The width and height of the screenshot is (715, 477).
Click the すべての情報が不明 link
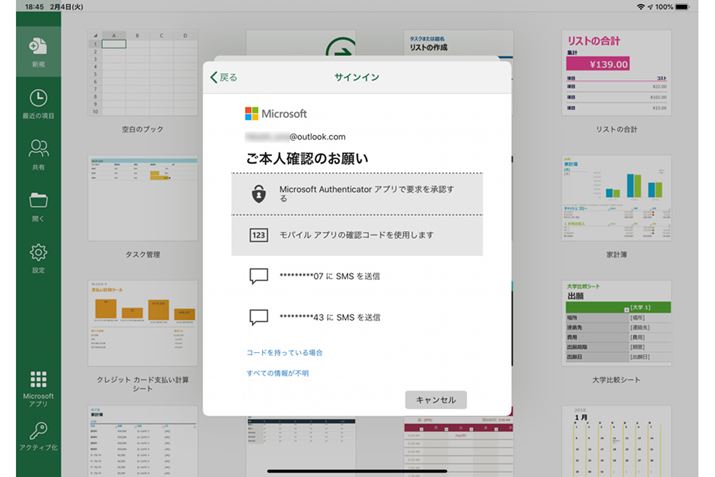(278, 372)
